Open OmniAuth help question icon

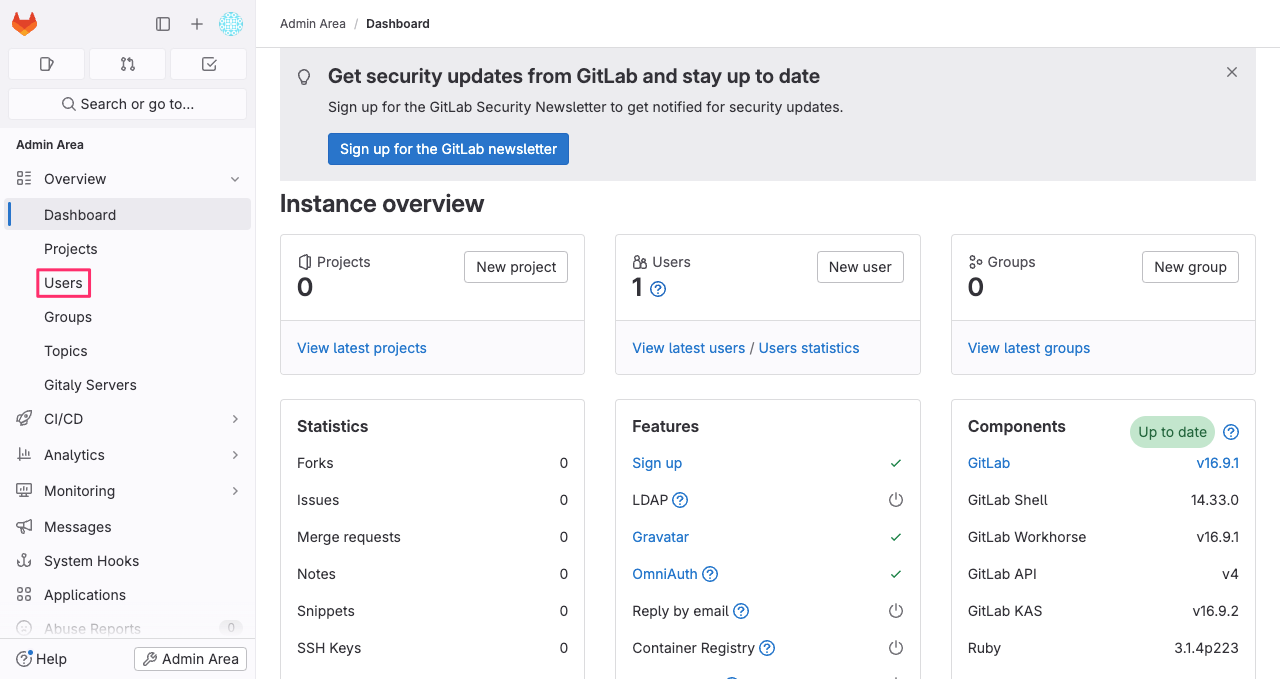(710, 574)
